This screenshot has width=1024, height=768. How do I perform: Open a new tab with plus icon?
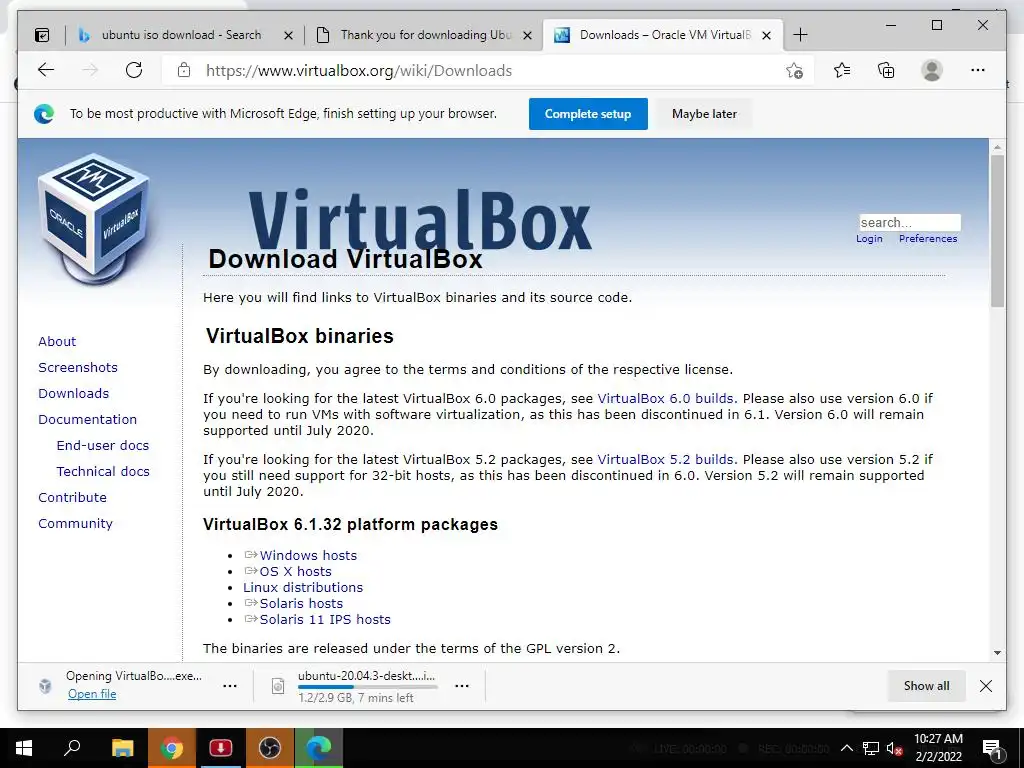pos(800,35)
